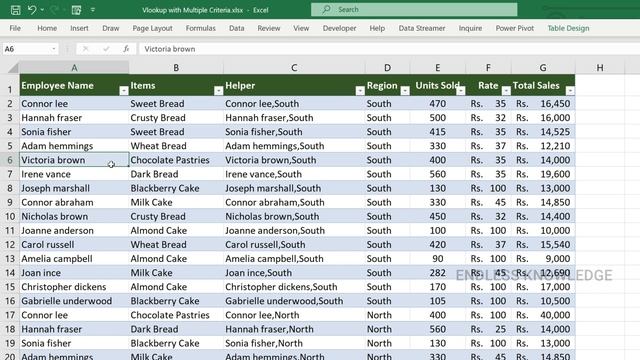Select column C header

pyautogui.click(x=294, y=67)
